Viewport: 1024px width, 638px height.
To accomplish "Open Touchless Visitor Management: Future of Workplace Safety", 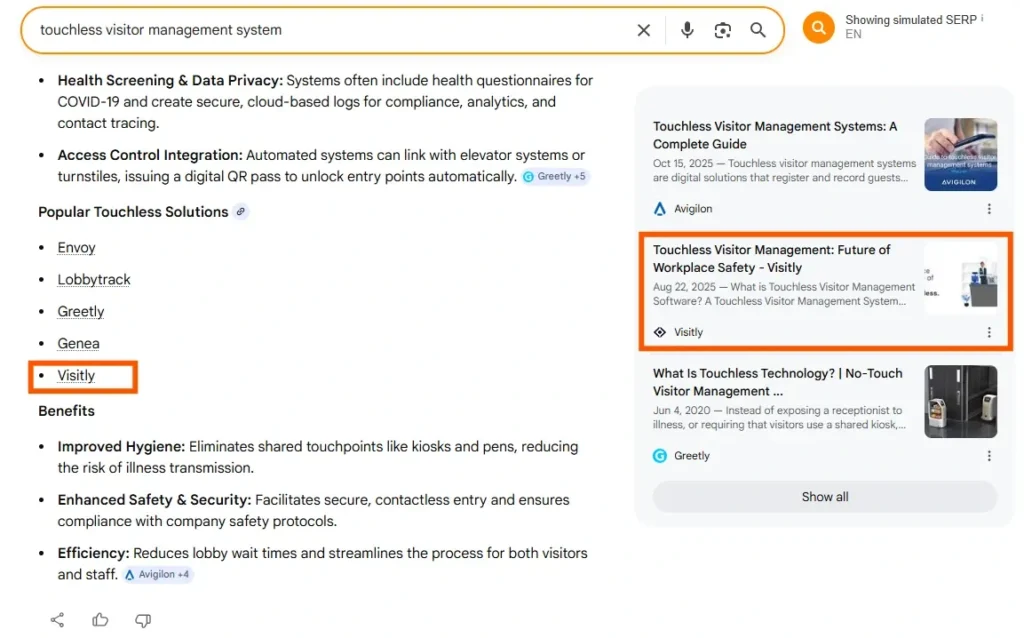I will [x=771, y=259].
